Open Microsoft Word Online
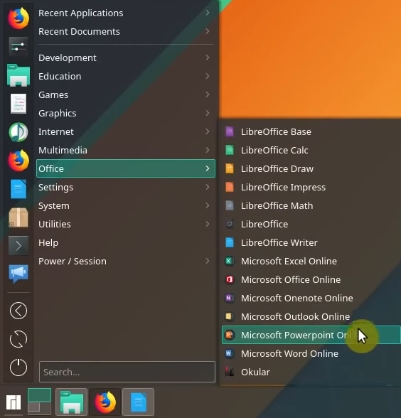Screen dimensions: 401x418 [311, 354]
